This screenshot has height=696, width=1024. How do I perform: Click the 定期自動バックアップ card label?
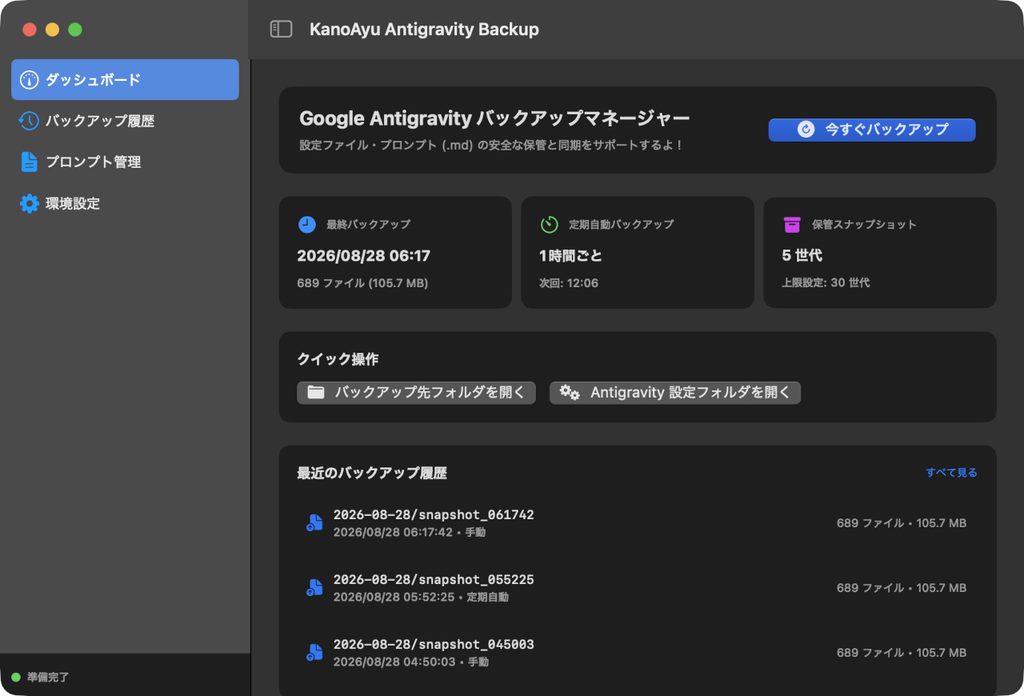[x=621, y=225]
